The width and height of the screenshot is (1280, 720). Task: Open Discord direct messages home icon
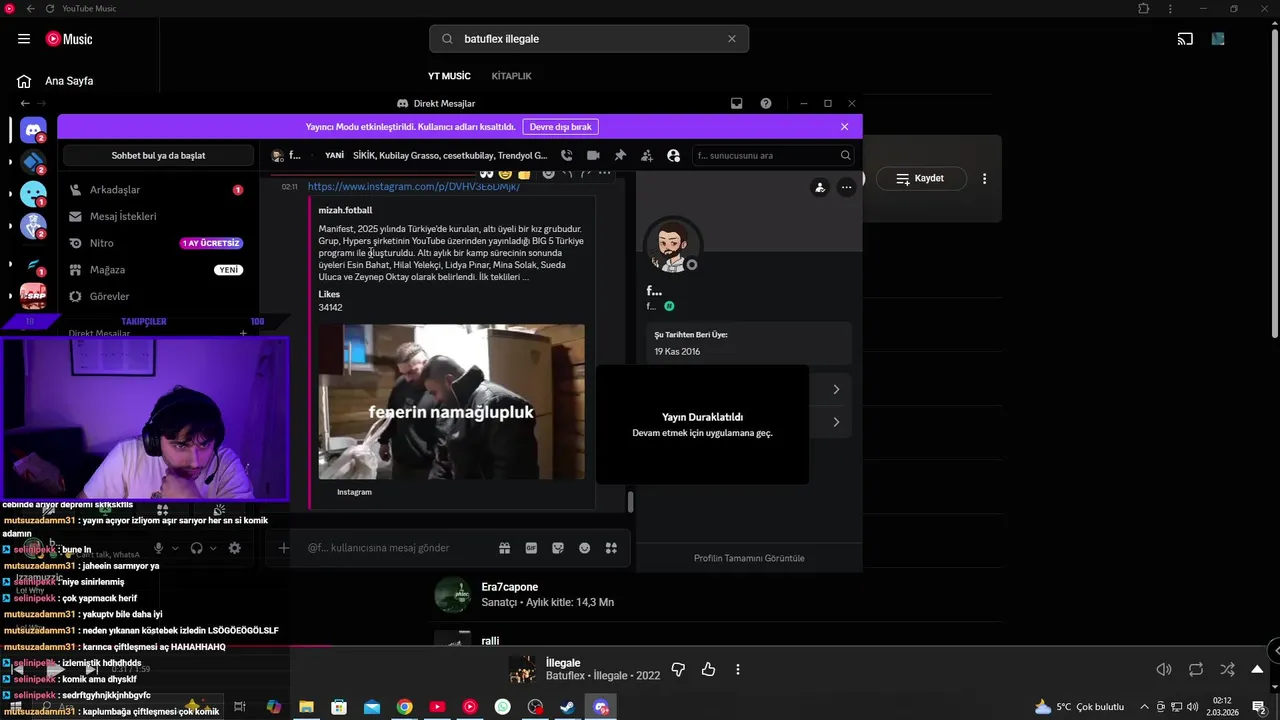[33, 130]
